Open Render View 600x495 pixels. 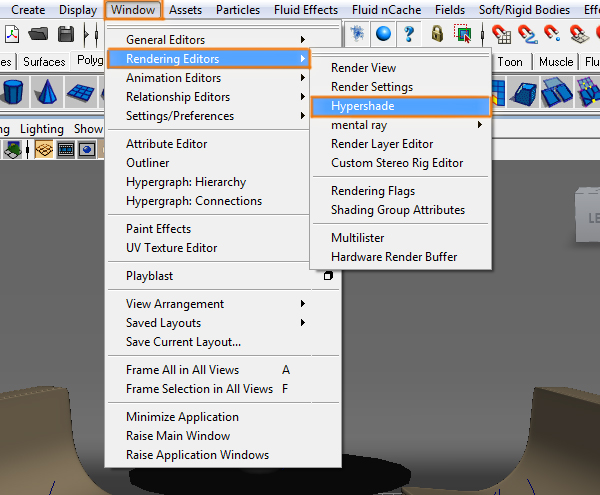click(x=400, y=68)
